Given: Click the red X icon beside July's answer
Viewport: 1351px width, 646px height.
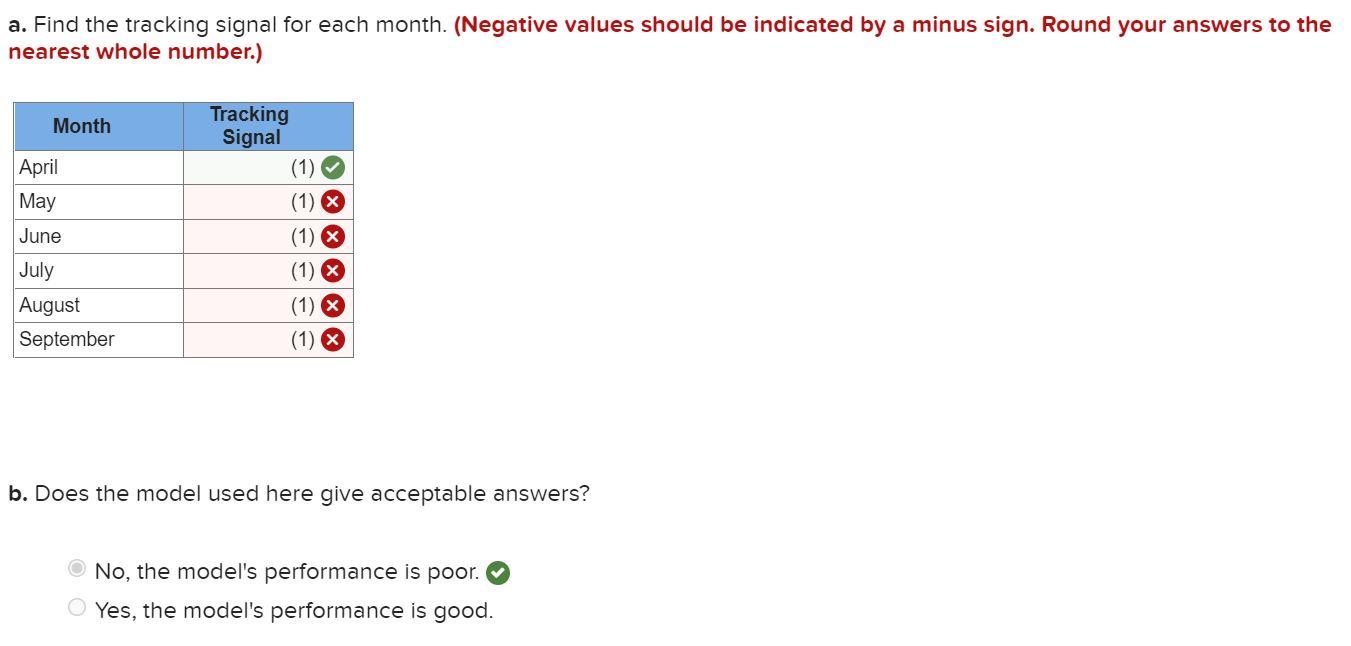Looking at the screenshot, I should [x=332, y=270].
